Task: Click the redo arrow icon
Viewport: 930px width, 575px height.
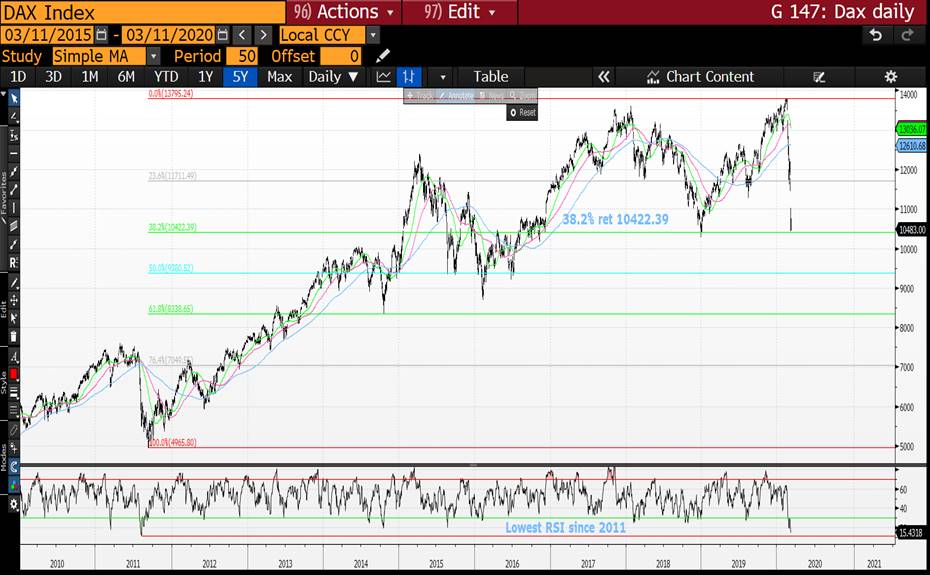Action: pos(907,35)
